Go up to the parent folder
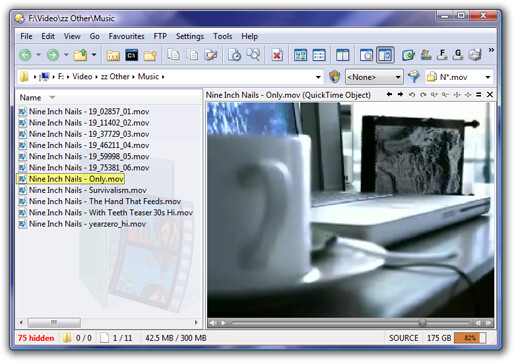 (x=80, y=55)
